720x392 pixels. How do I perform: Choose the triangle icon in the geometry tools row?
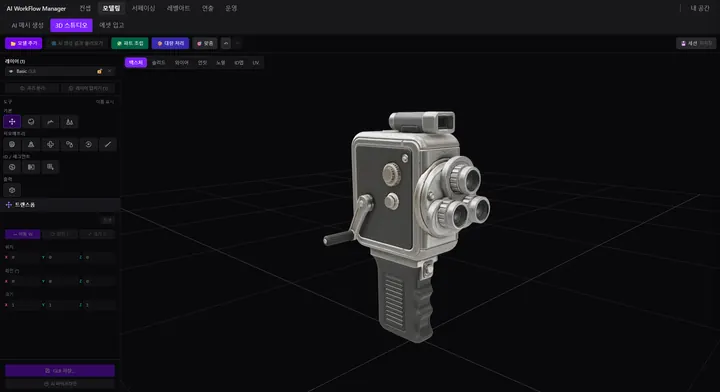(x=31, y=144)
